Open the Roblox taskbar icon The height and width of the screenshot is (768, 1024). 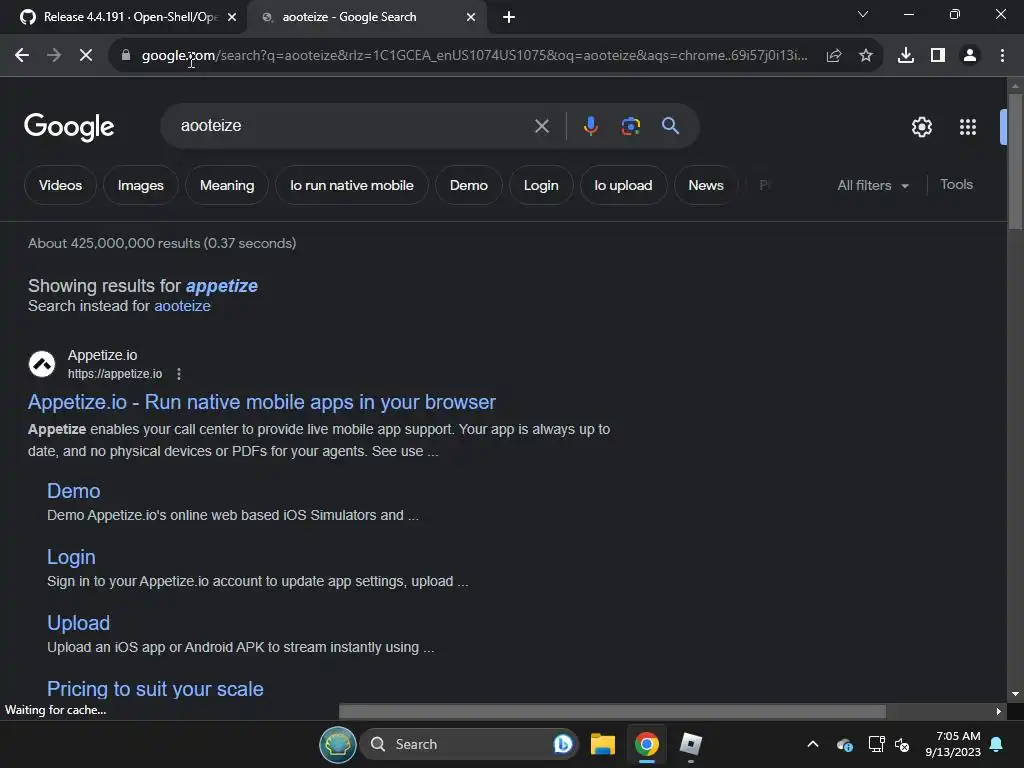(x=690, y=744)
